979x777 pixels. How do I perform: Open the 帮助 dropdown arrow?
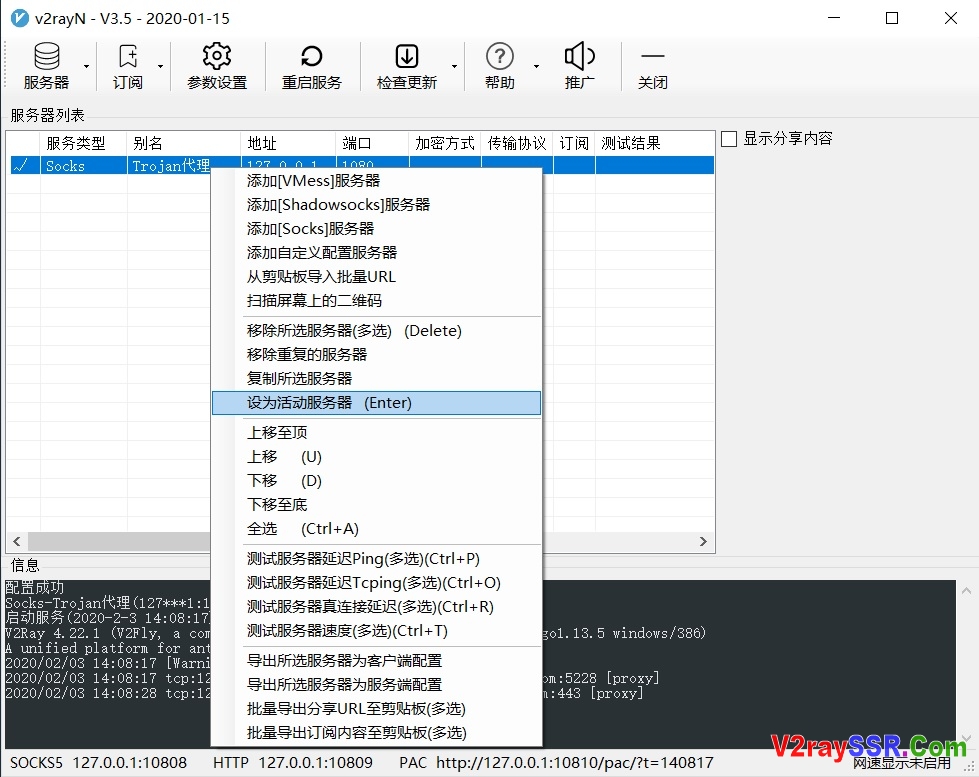coord(534,66)
